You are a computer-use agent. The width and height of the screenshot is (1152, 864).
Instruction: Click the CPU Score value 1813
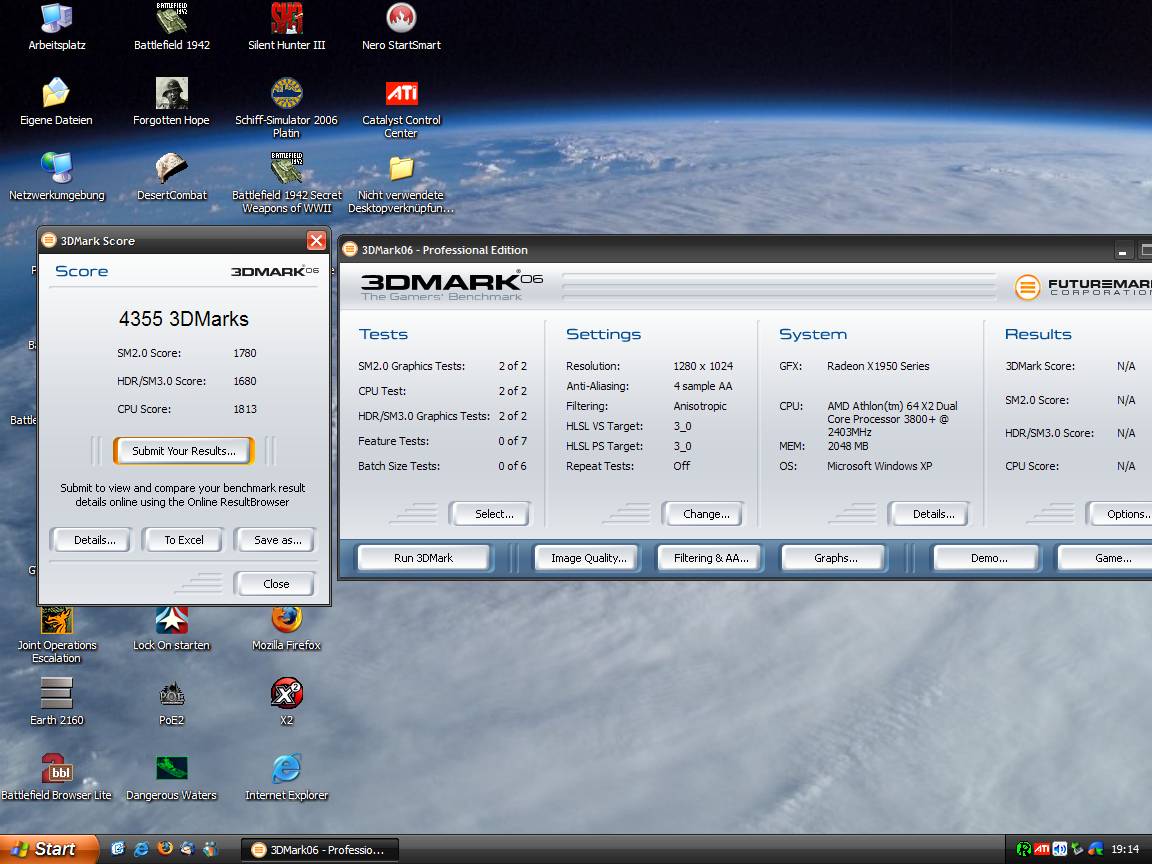[245, 409]
